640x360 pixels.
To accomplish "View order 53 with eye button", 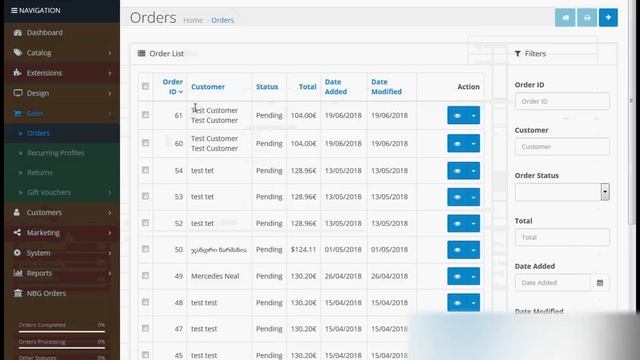I will point(457,197).
